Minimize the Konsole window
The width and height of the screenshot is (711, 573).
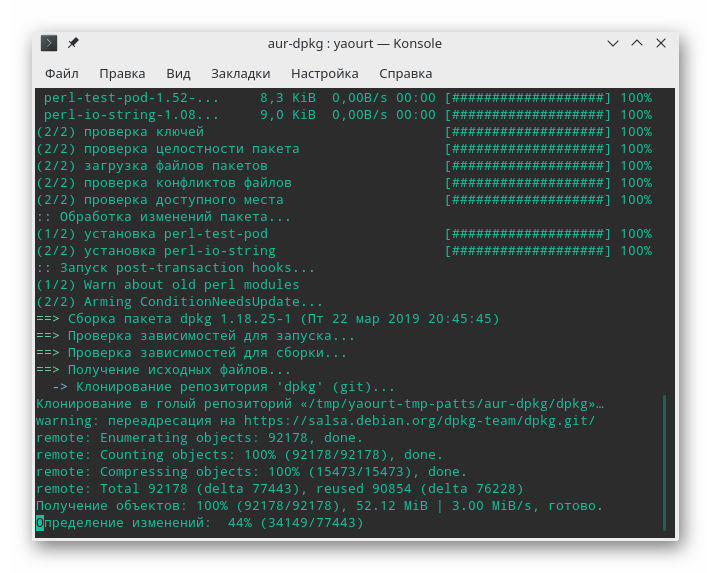(x=613, y=44)
